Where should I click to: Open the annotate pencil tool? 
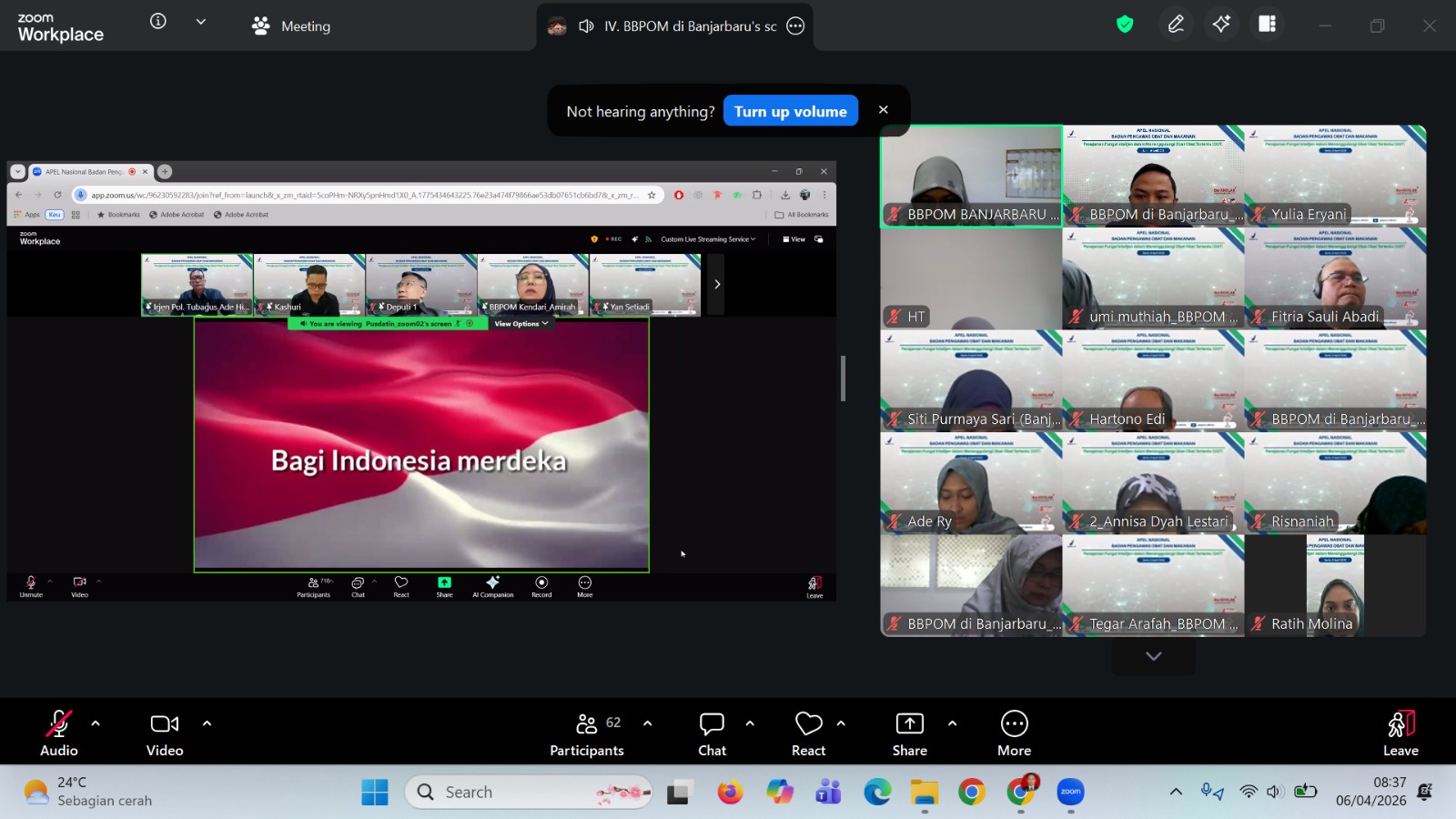tap(1176, 25)
